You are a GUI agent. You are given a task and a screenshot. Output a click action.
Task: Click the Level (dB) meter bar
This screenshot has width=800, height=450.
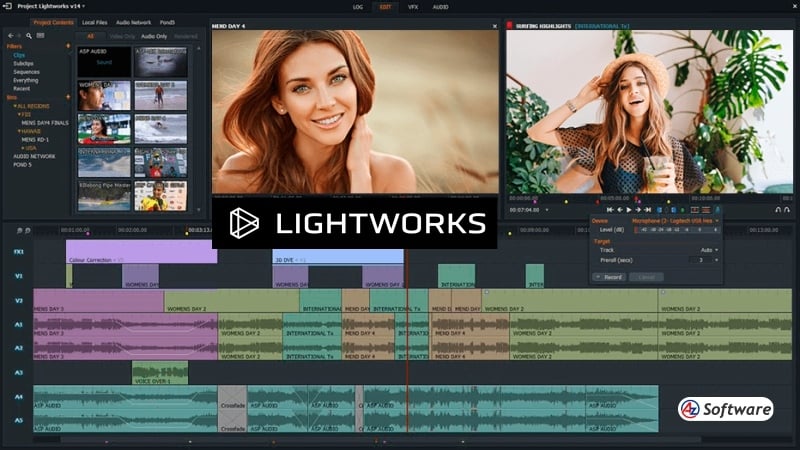click(678, 230)
